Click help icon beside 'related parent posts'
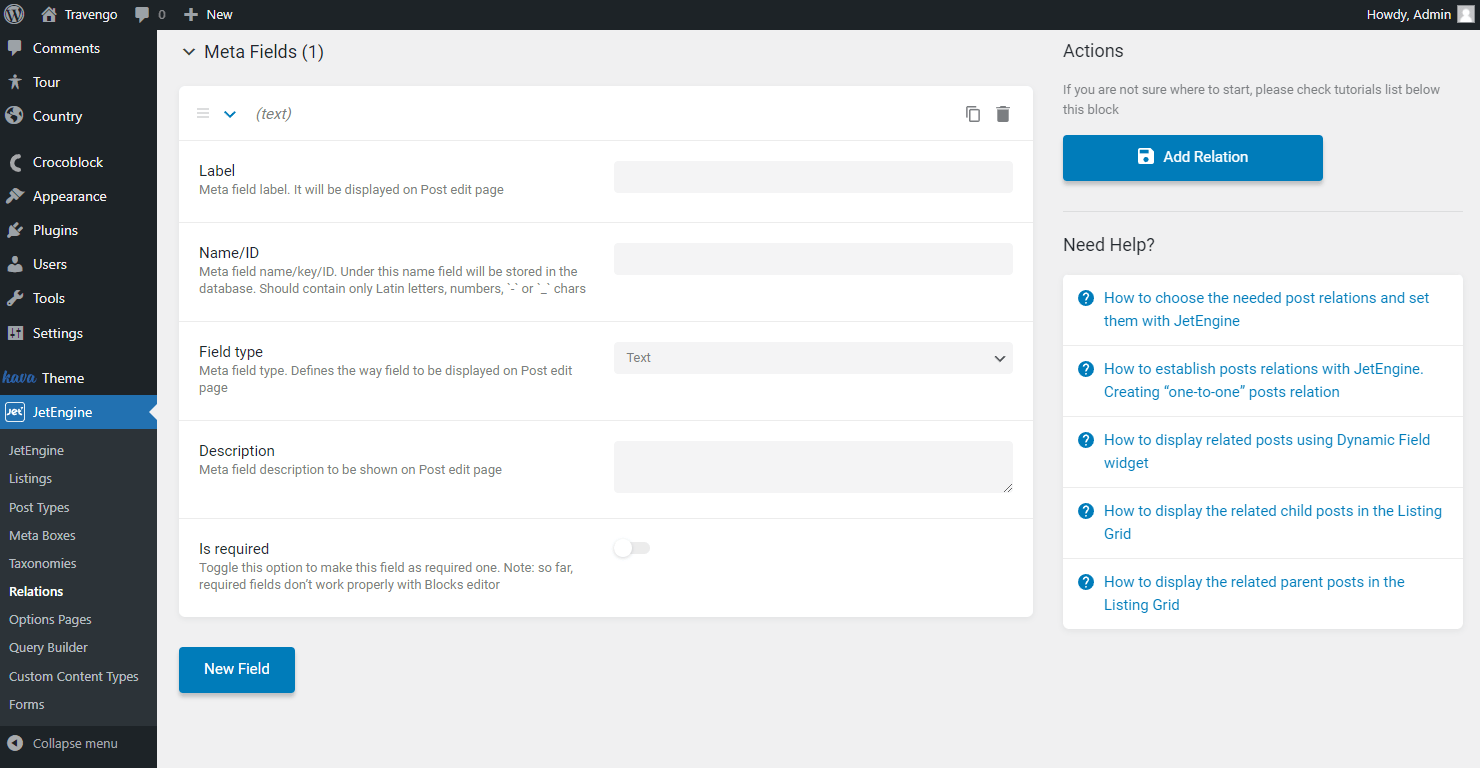 pos(1085,582)
